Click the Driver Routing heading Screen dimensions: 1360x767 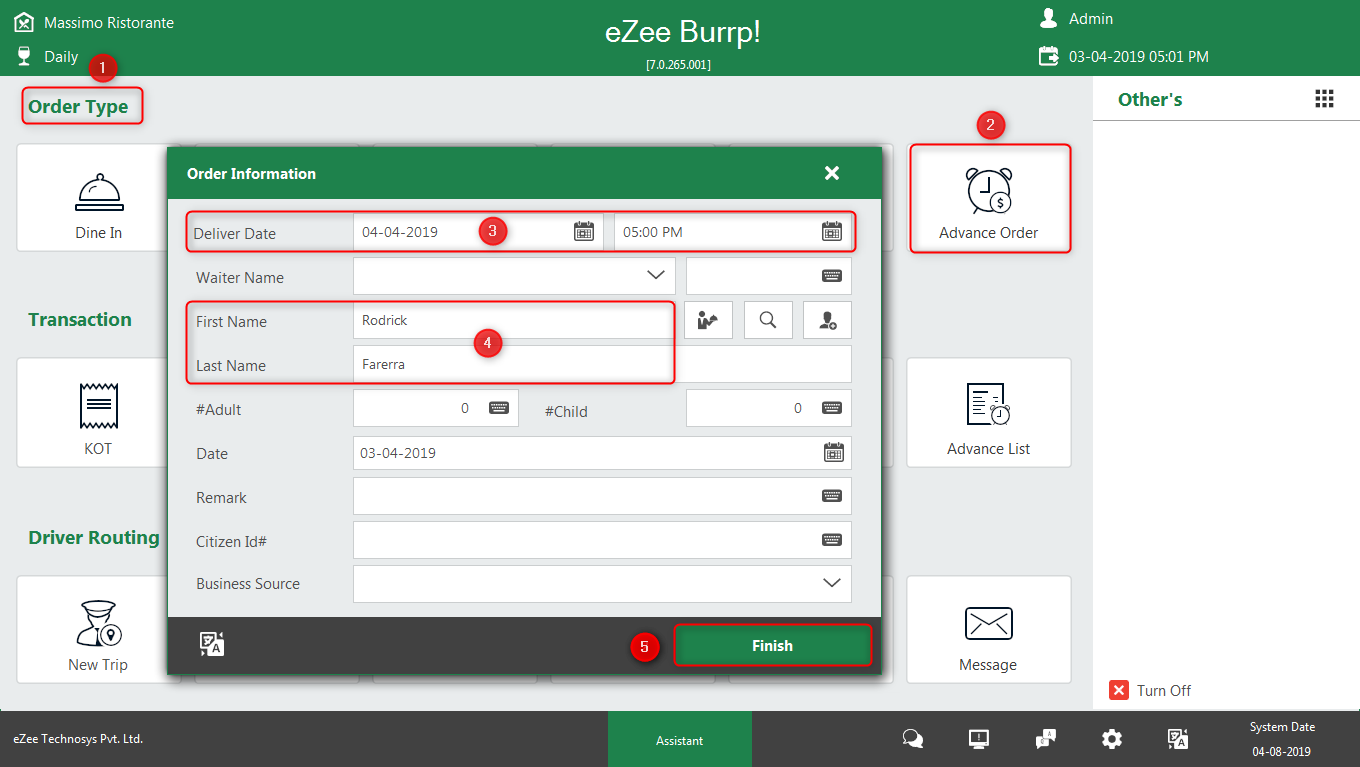click(94, 537)
